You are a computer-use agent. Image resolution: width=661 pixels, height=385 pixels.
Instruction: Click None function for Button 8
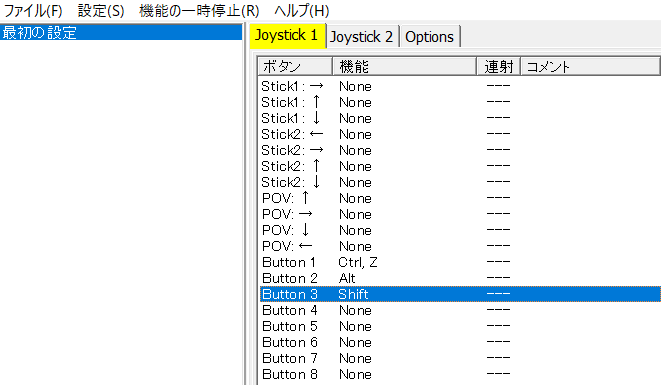coord(355,374)
